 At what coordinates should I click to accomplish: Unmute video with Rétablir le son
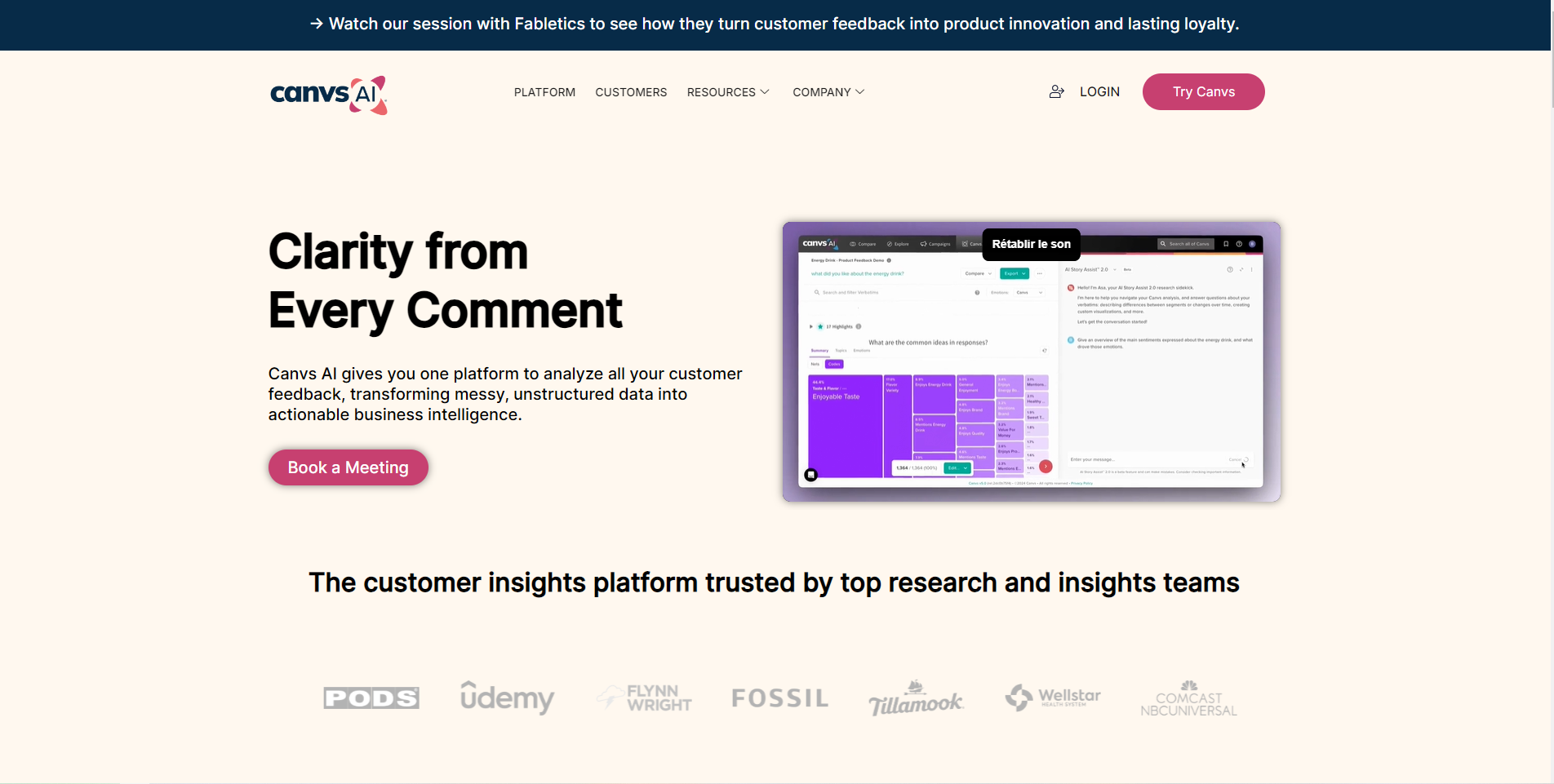click(x=1031, y=244)
